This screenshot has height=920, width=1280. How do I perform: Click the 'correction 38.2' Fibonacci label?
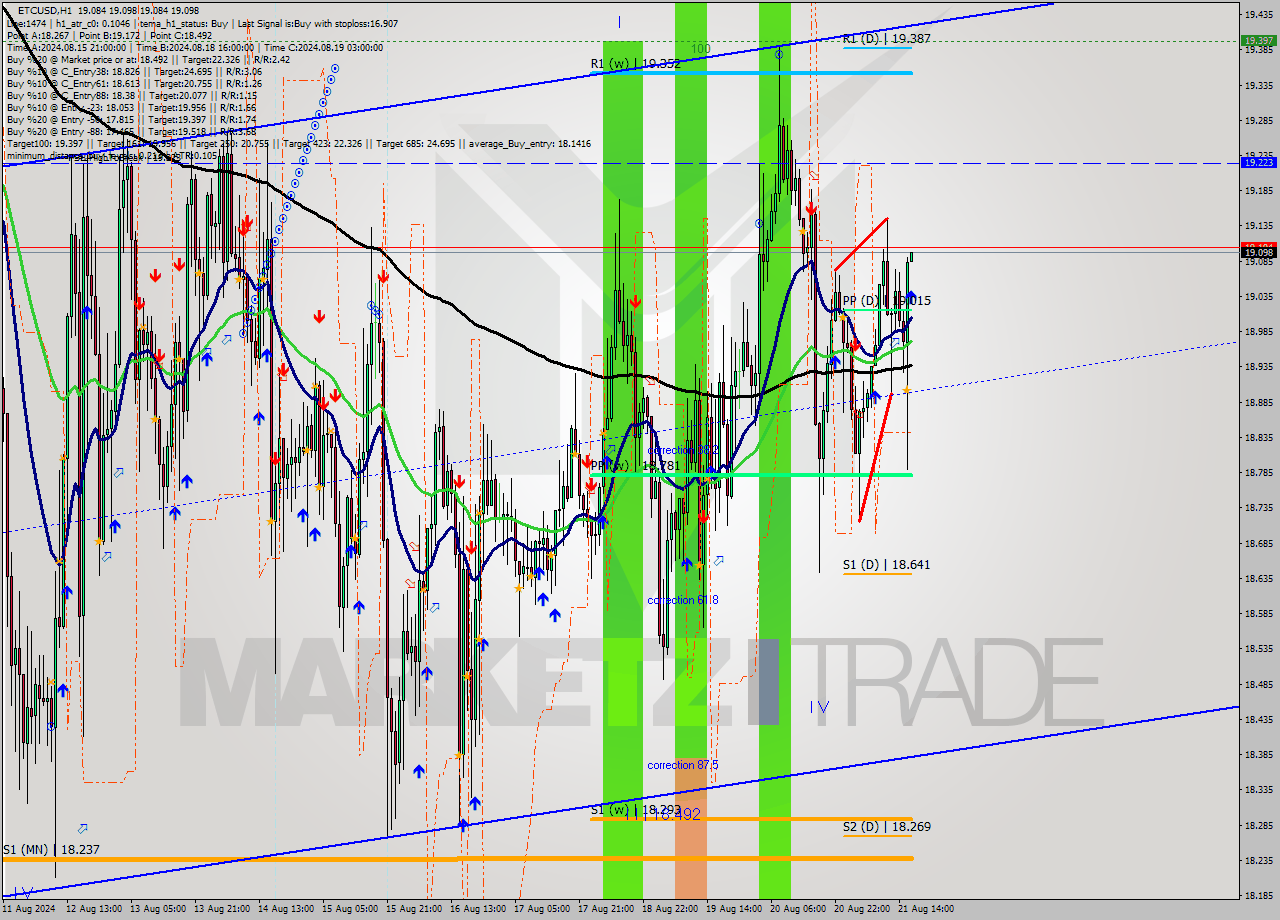[x=683, y=451]
